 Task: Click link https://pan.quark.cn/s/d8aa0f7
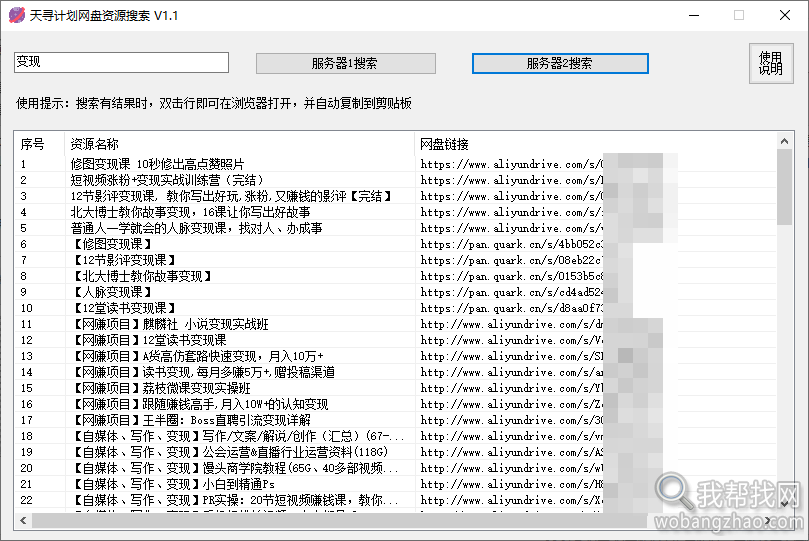click(x=511, y=308)
